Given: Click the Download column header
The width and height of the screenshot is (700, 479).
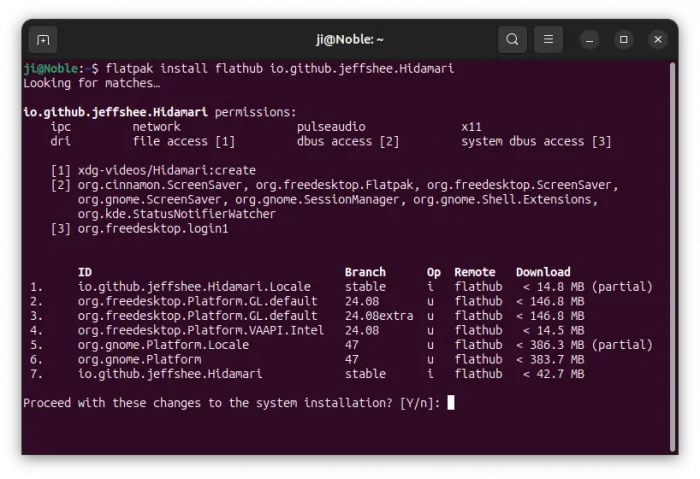Looking at the screenshot, I should (543, 272).
